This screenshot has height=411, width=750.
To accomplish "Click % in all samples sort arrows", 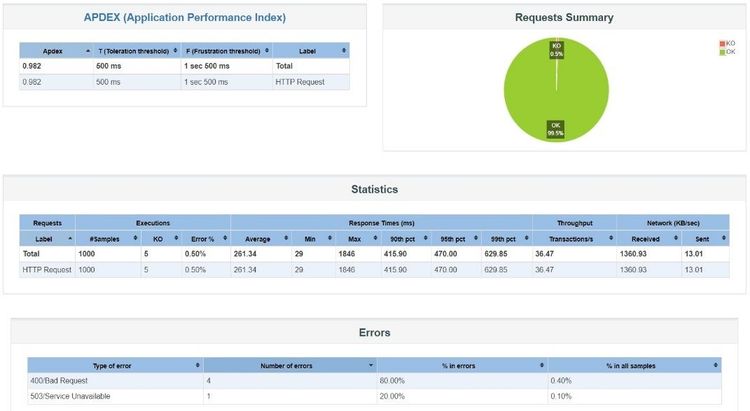I will click(716, 365).
